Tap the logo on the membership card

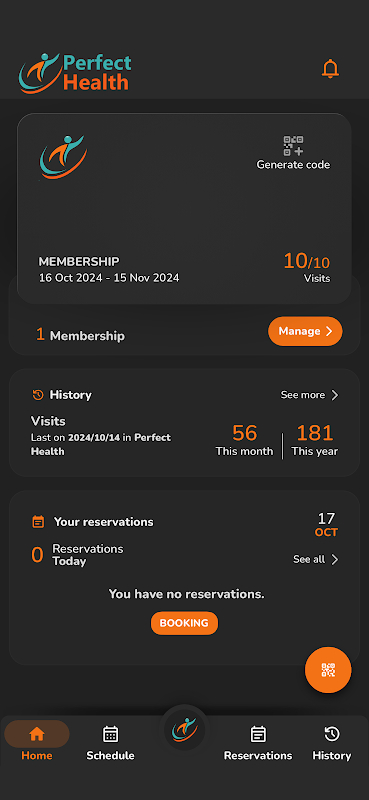[63, 157]
